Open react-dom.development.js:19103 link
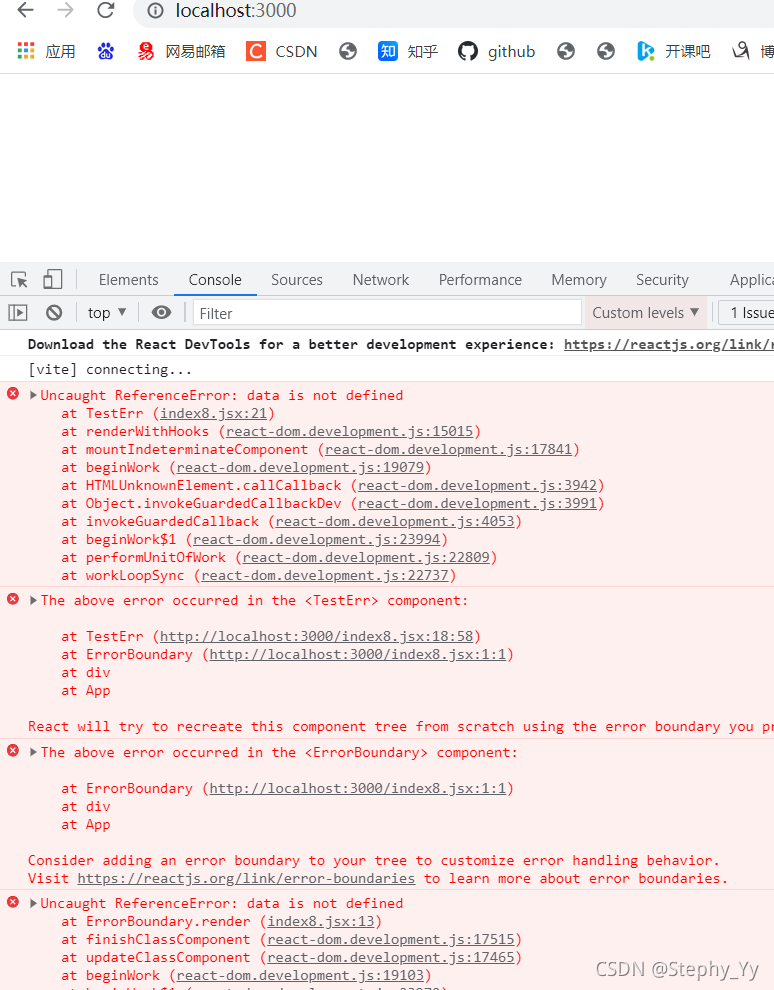Screen dimensions: 774x990 pos(300,975)
